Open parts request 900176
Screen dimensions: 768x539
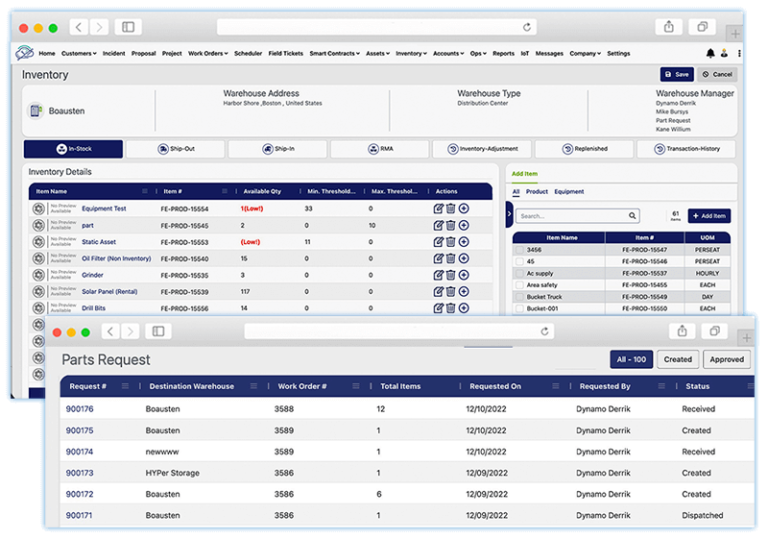click(79, 409)
